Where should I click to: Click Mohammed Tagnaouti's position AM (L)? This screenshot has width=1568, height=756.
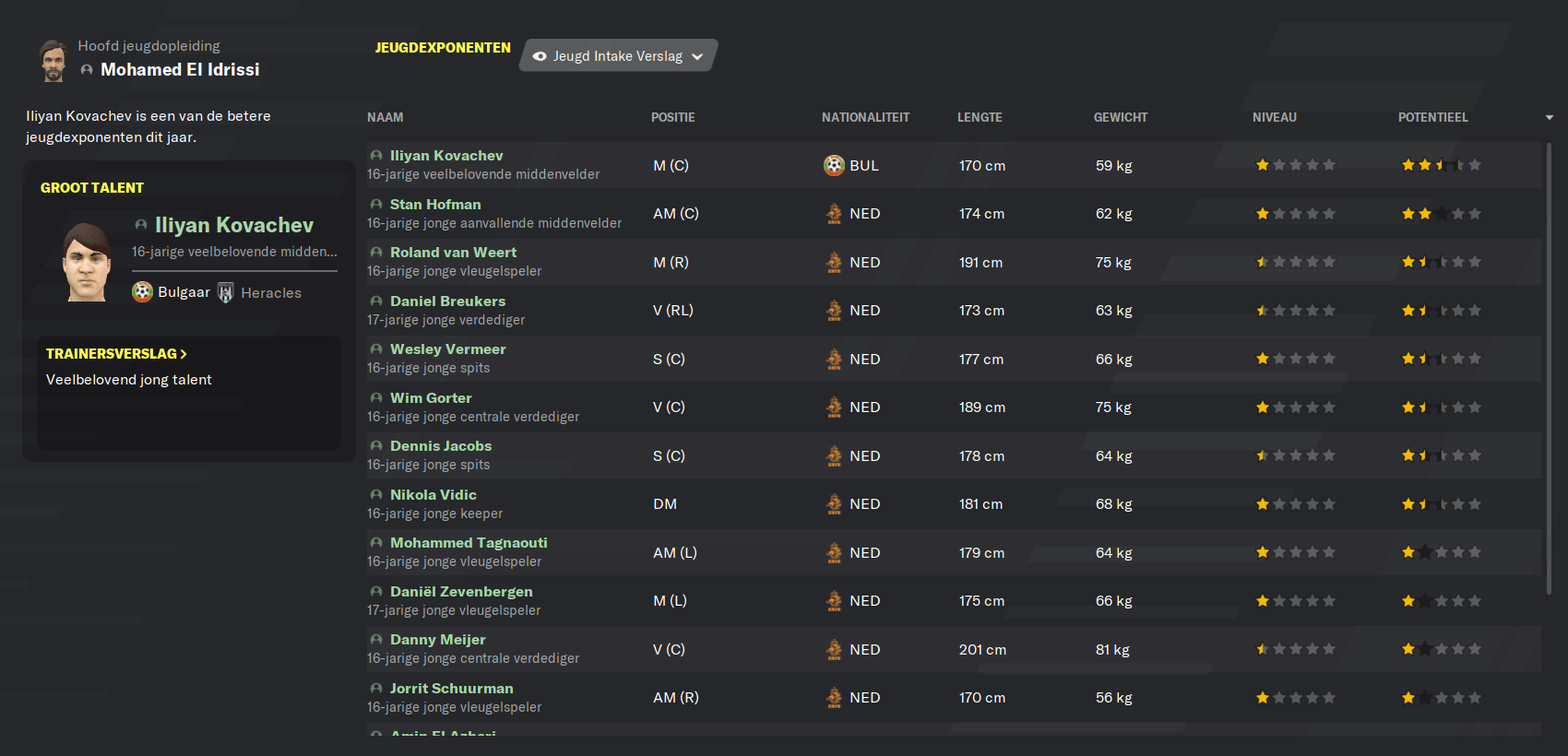point(675,553)
